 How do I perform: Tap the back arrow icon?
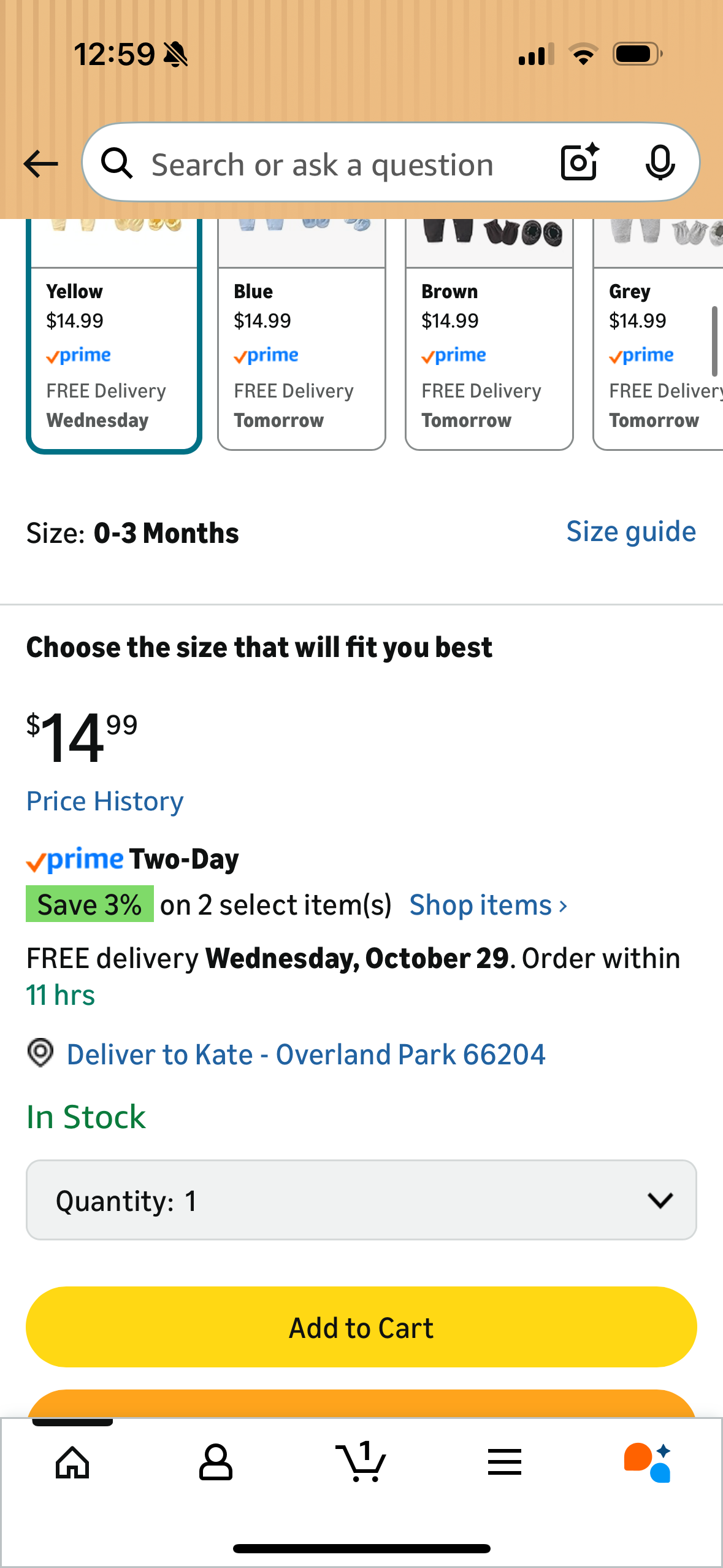pyautogui.click(x=41, y=164)
